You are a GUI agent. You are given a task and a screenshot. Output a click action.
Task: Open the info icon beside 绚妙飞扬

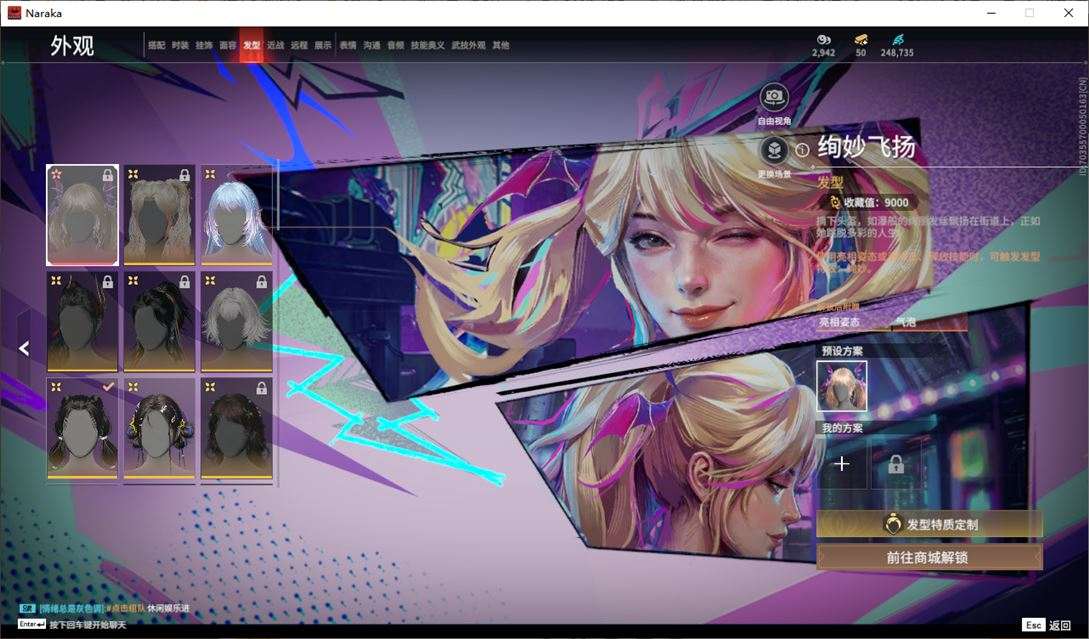(x=801, y=149)
